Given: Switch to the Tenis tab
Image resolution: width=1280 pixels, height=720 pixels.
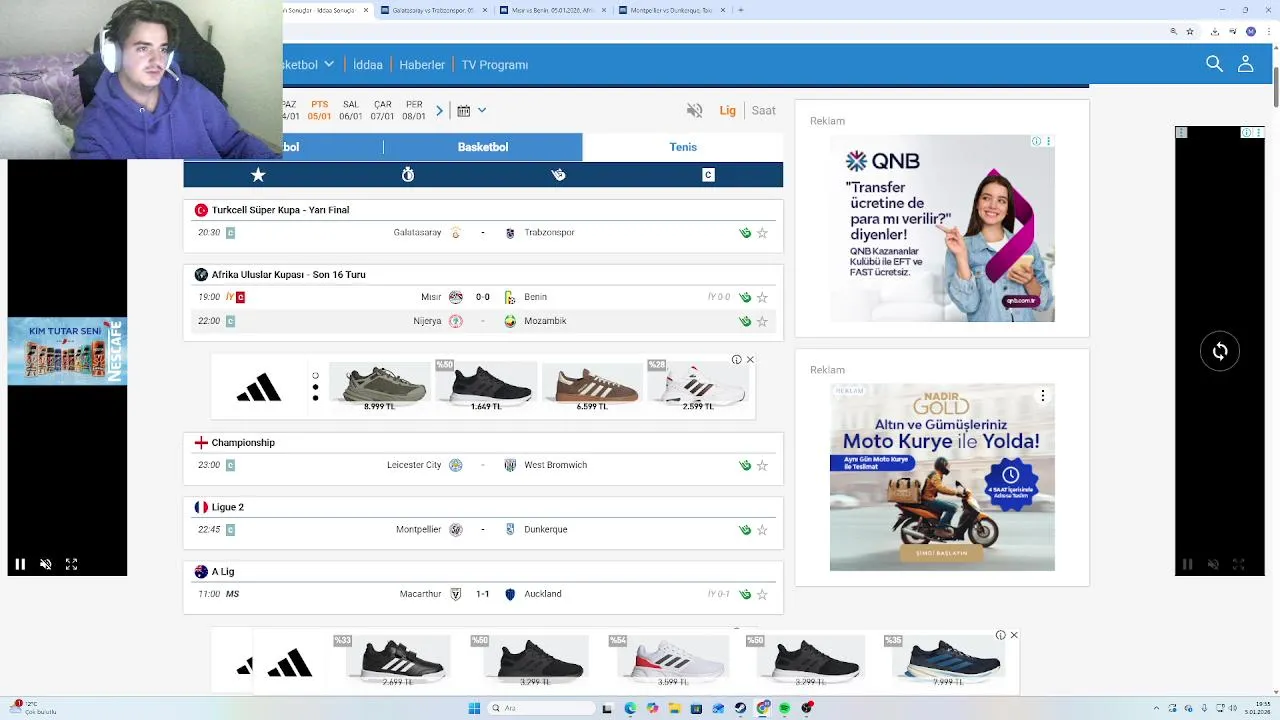Looking at the screenshot, I should click(683, 147).
